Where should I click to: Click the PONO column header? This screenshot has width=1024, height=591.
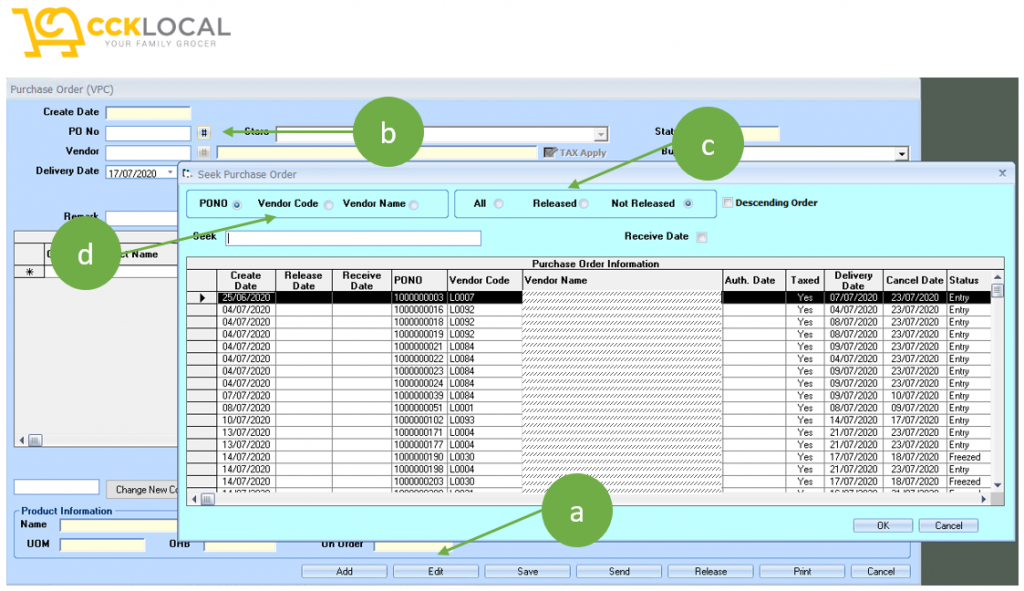[x=419, y=280]
